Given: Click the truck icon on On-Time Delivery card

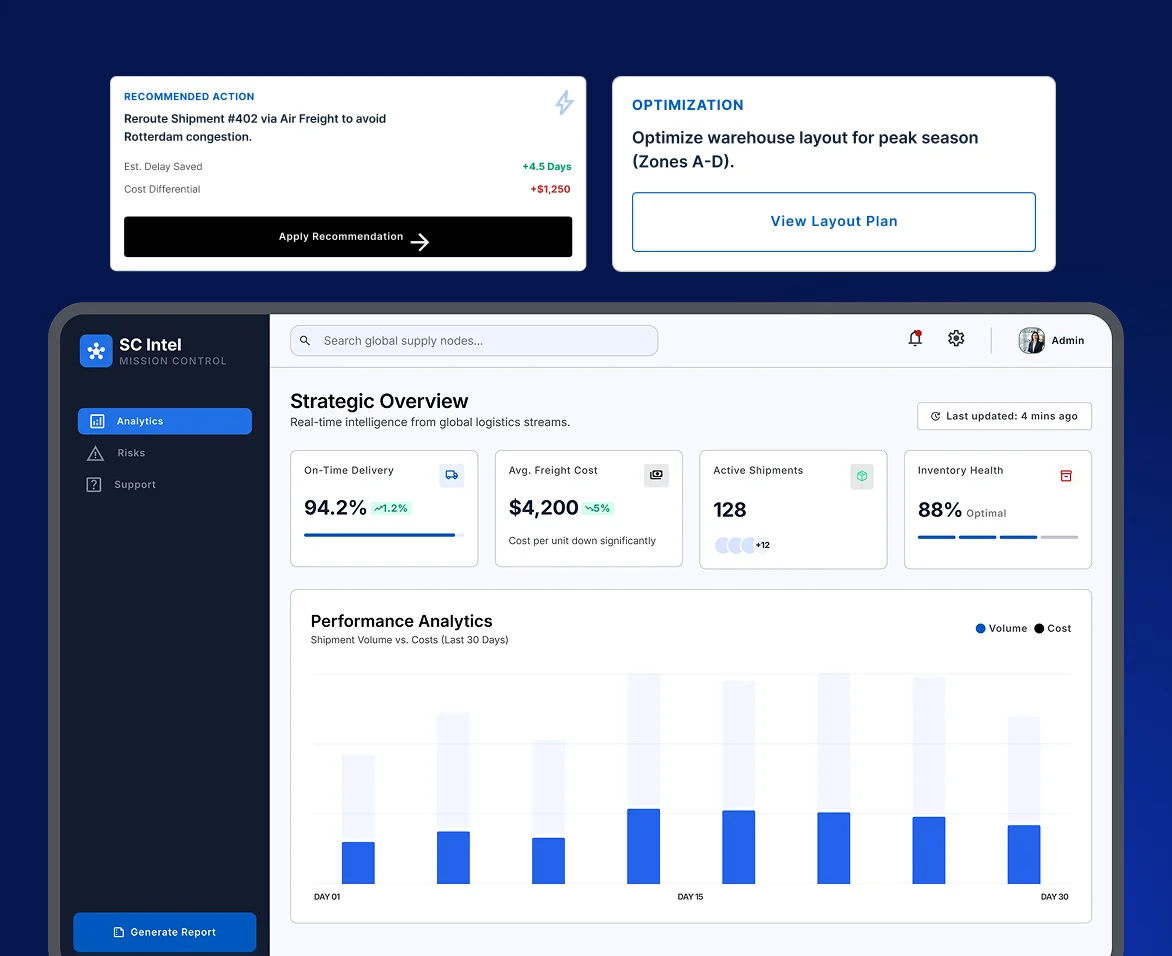Looking at the screenshot, I should click(451, 475).
